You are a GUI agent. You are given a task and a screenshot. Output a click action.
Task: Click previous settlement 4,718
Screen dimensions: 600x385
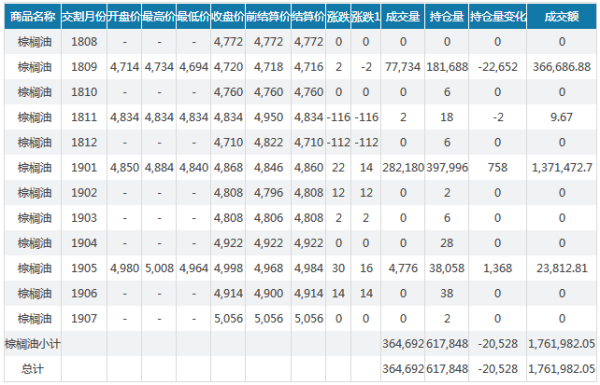coord(268,67)
